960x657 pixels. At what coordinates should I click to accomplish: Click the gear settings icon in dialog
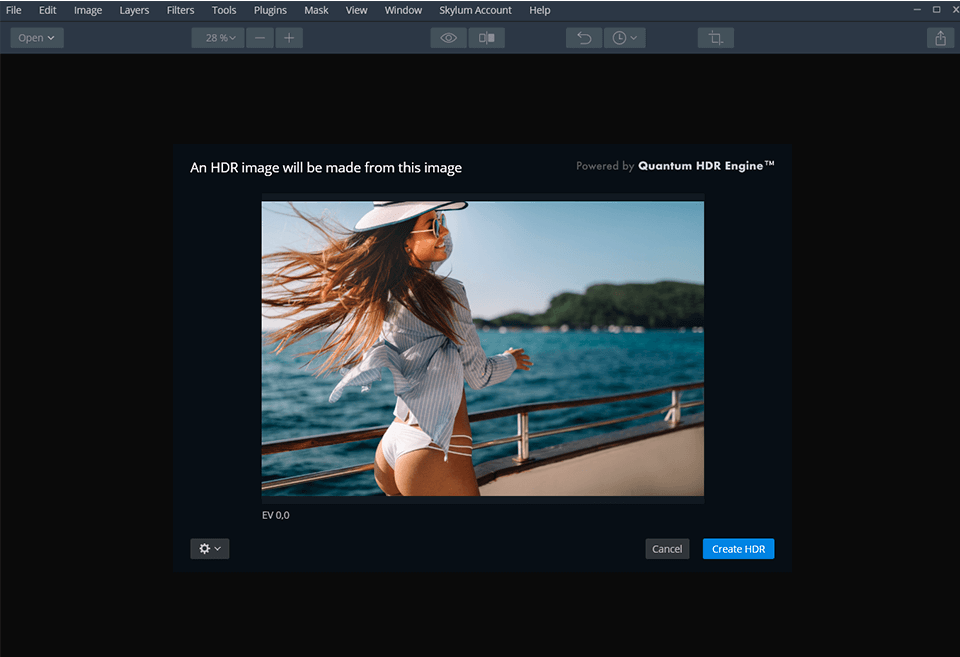point(205,548)
